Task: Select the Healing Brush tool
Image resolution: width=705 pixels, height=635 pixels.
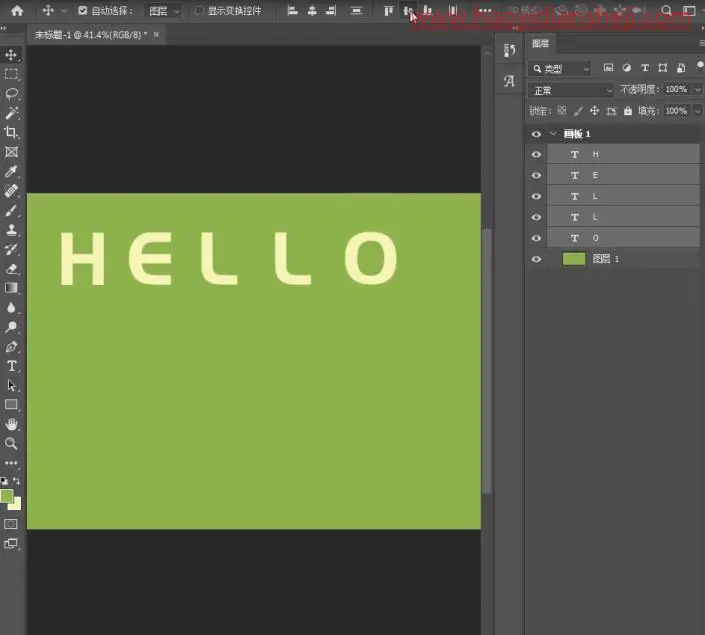Action: pos(11,191)
